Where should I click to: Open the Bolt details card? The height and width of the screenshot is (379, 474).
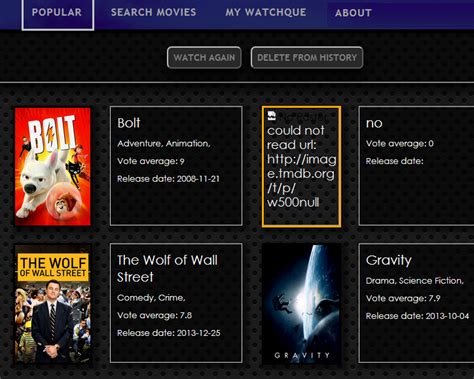(x=176, y=166)
